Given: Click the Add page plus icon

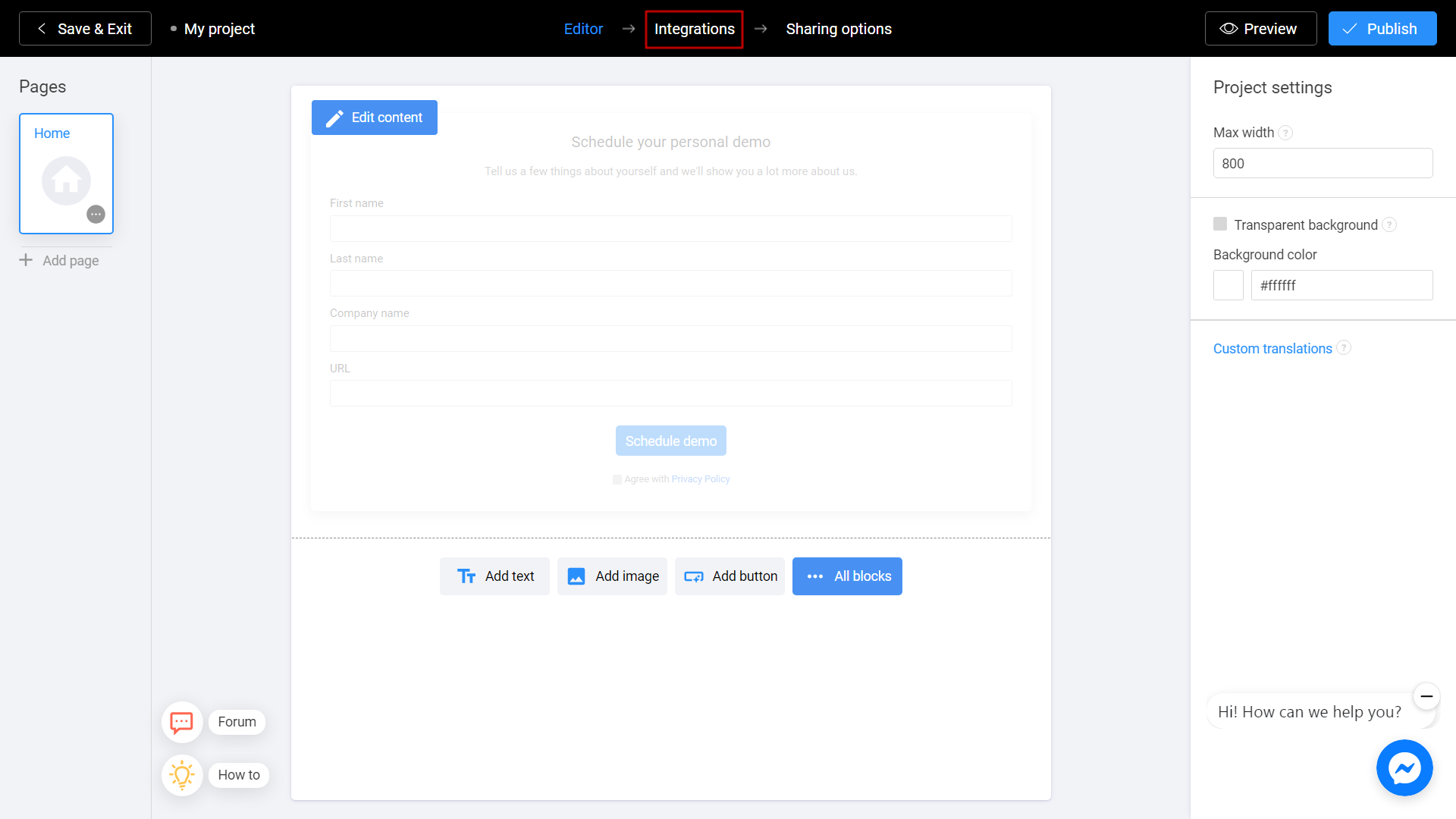Looking at the screenshot, I should (x=26, y=260).
